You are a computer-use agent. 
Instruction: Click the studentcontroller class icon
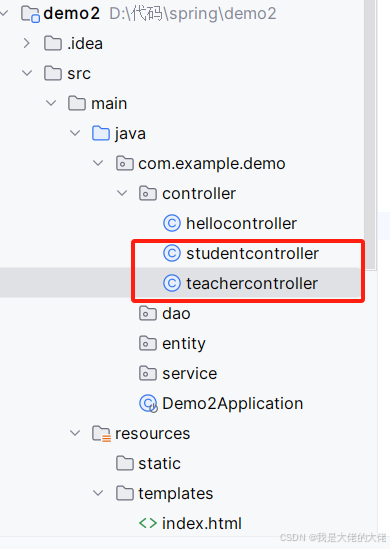(172, 253)
